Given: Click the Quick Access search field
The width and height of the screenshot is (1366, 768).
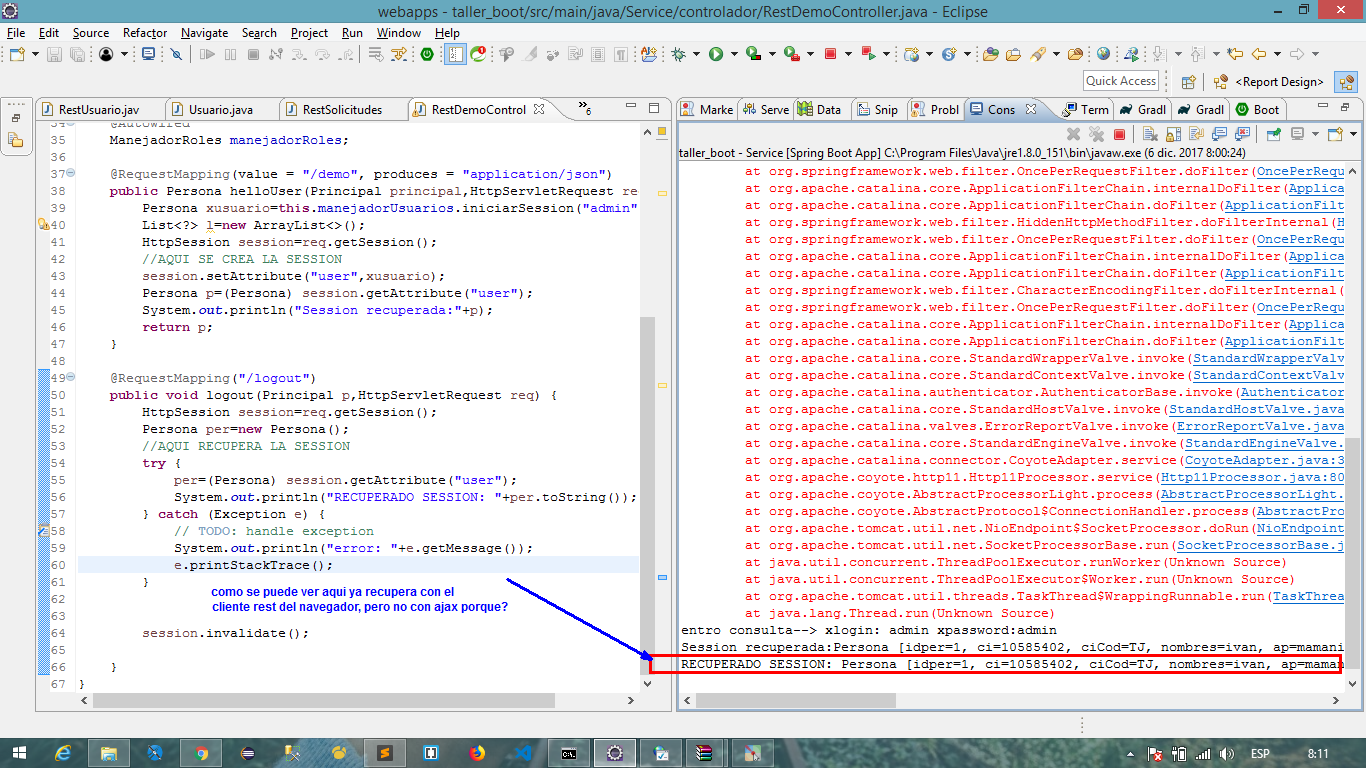Looking at the screenshot, I should click(1121, 81).
